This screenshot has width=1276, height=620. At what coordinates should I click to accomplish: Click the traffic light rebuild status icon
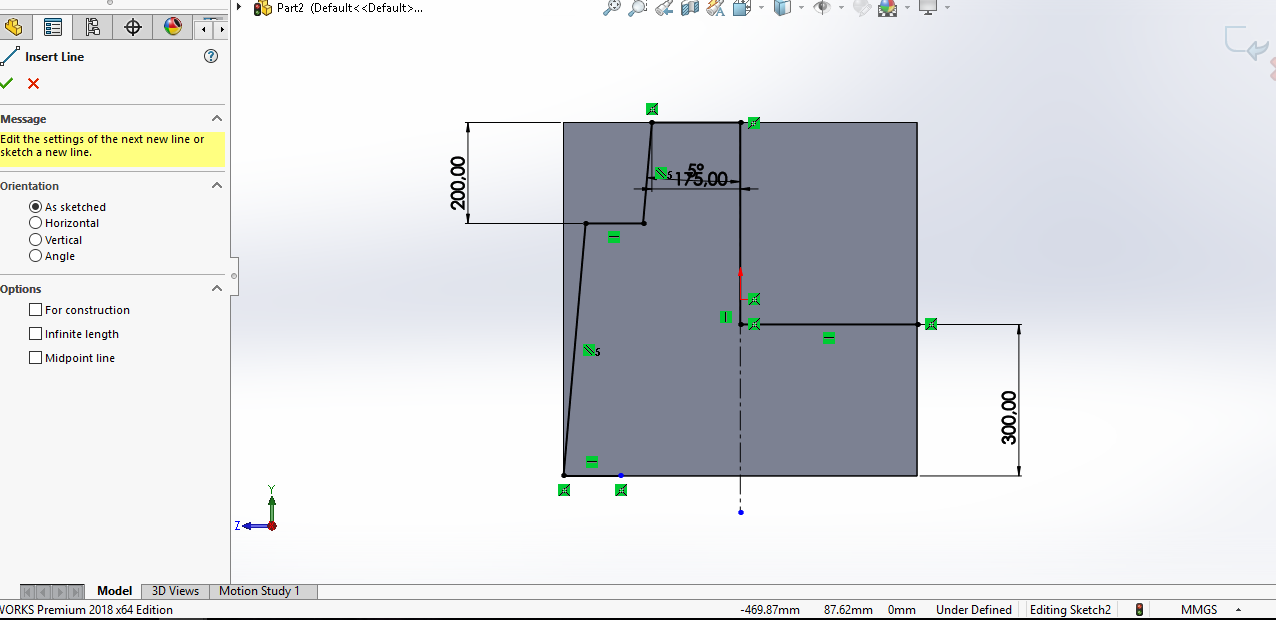pos(1139,610)
